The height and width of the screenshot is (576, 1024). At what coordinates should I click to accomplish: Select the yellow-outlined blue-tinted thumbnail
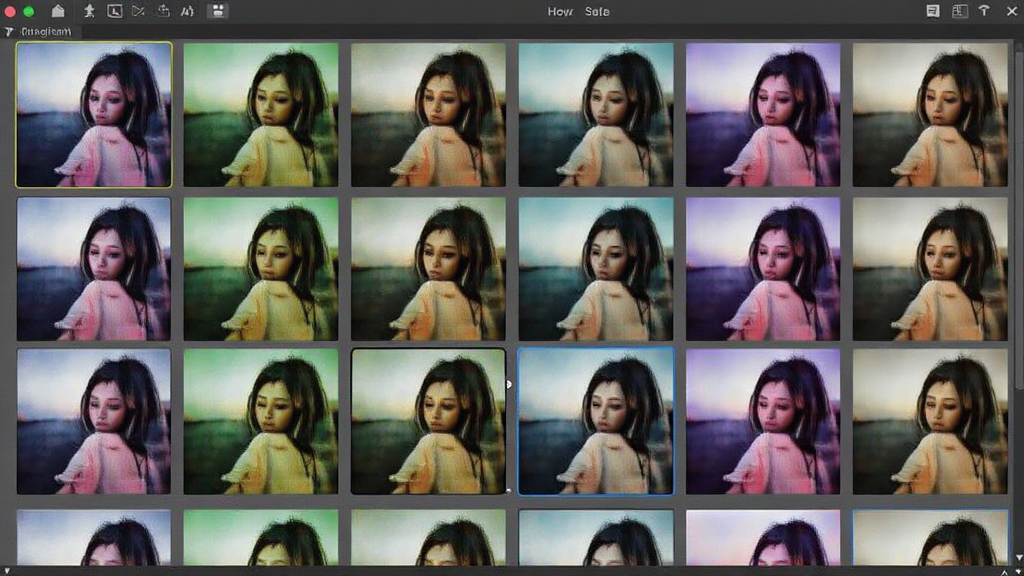[x=94, y=115]
